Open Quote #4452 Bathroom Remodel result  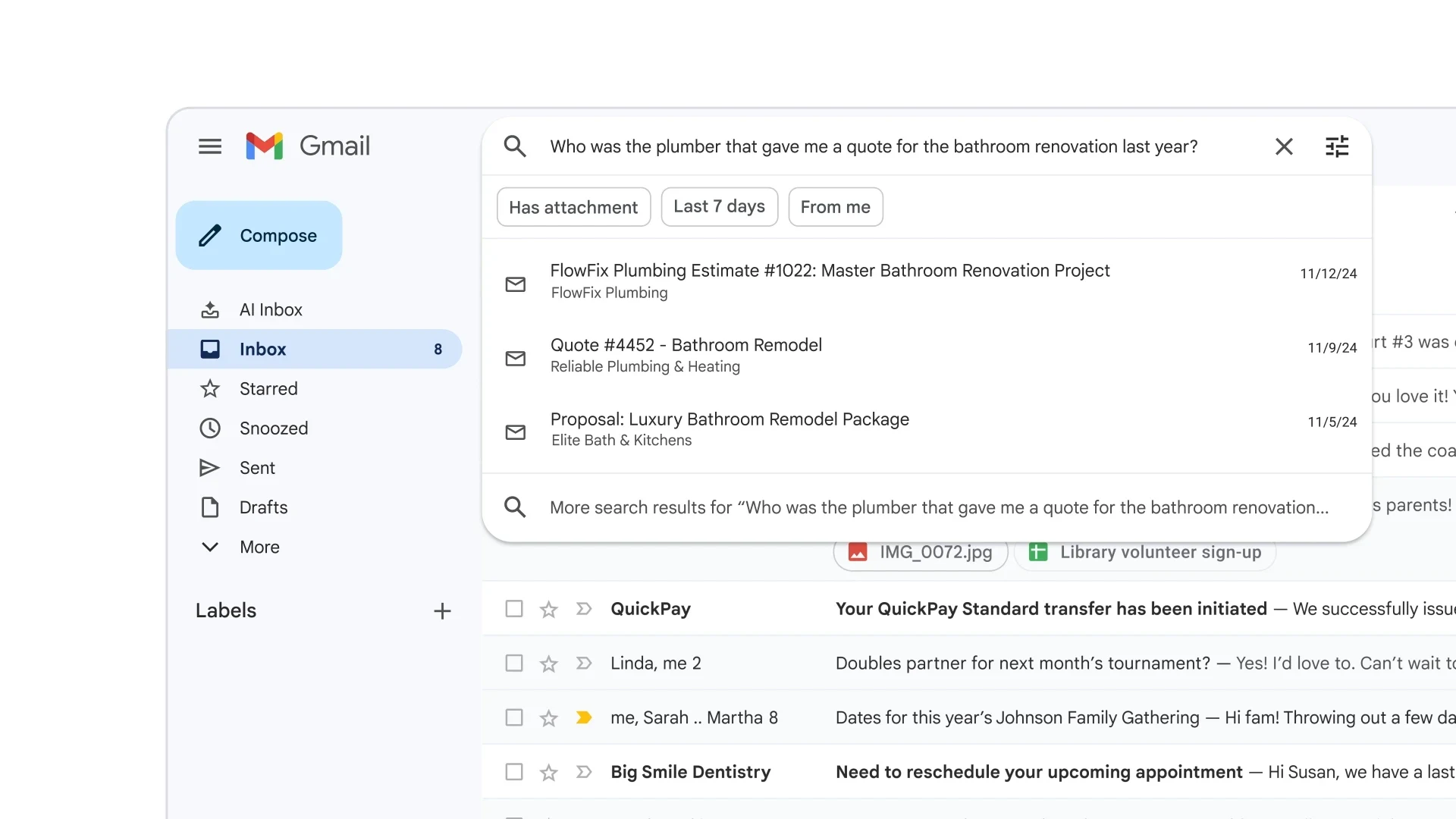click(686, 355)
